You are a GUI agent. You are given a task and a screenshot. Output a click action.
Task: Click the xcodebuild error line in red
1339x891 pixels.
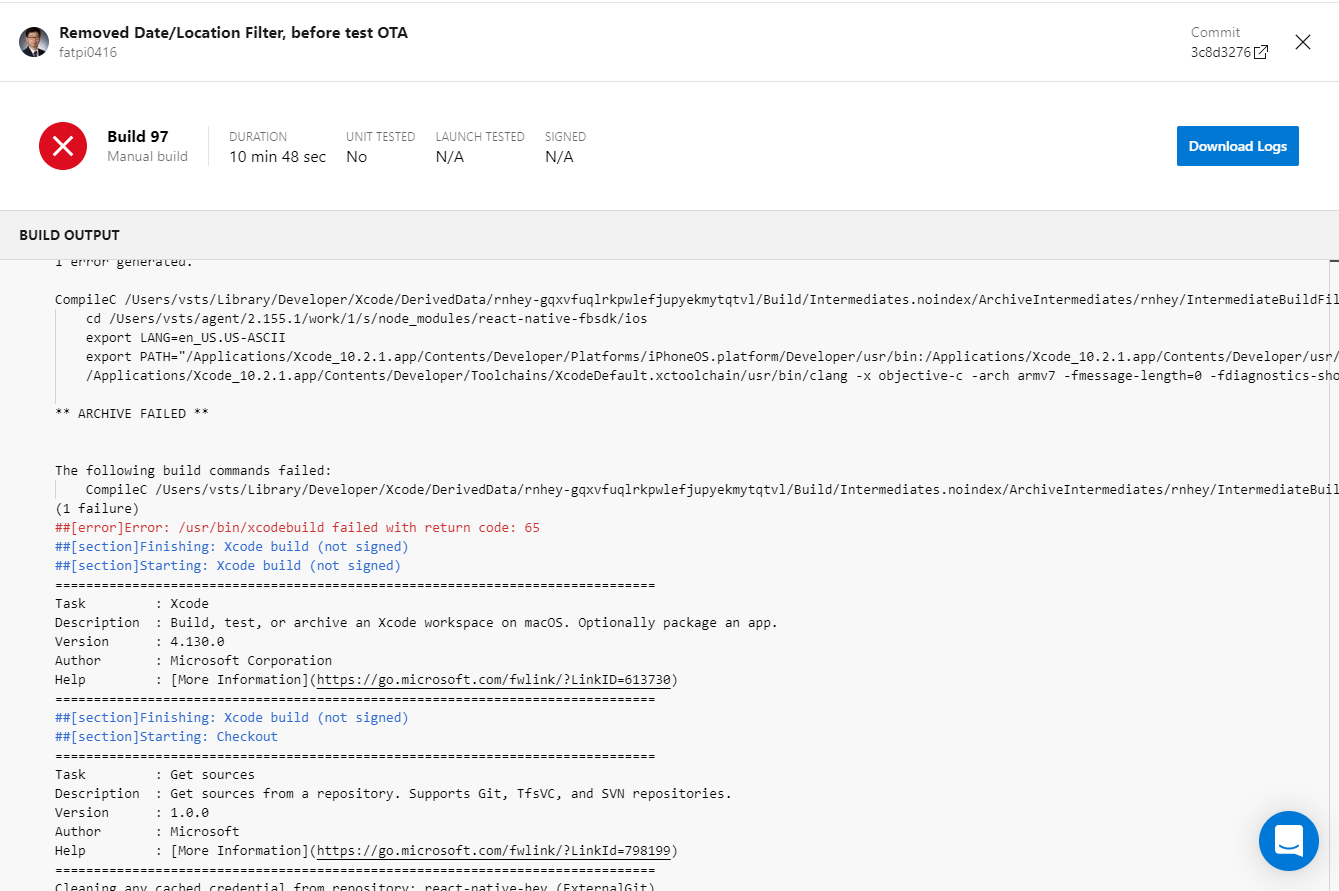(x=296, y=527)
